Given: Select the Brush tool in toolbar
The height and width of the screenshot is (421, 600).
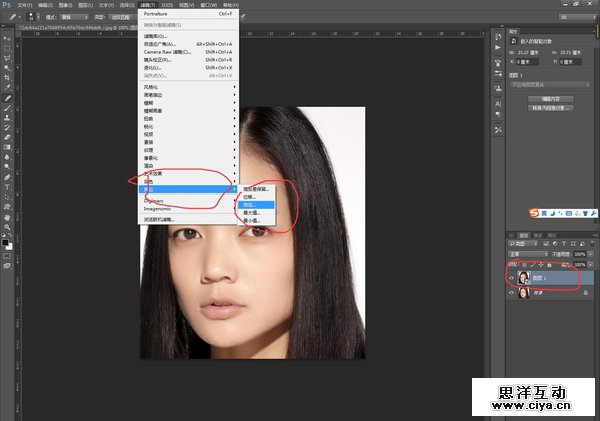Looking at the screenshot, I should [x=7, y=108].
